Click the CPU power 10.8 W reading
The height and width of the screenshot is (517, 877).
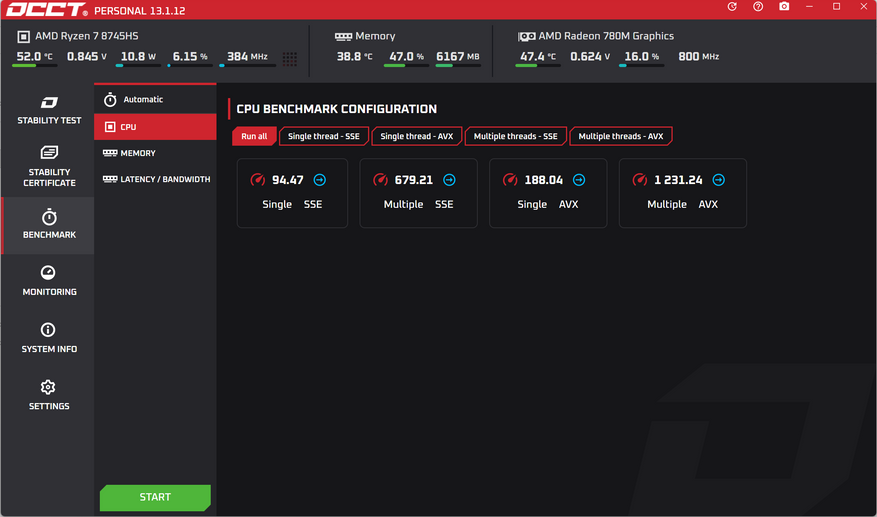coord(139,57)
